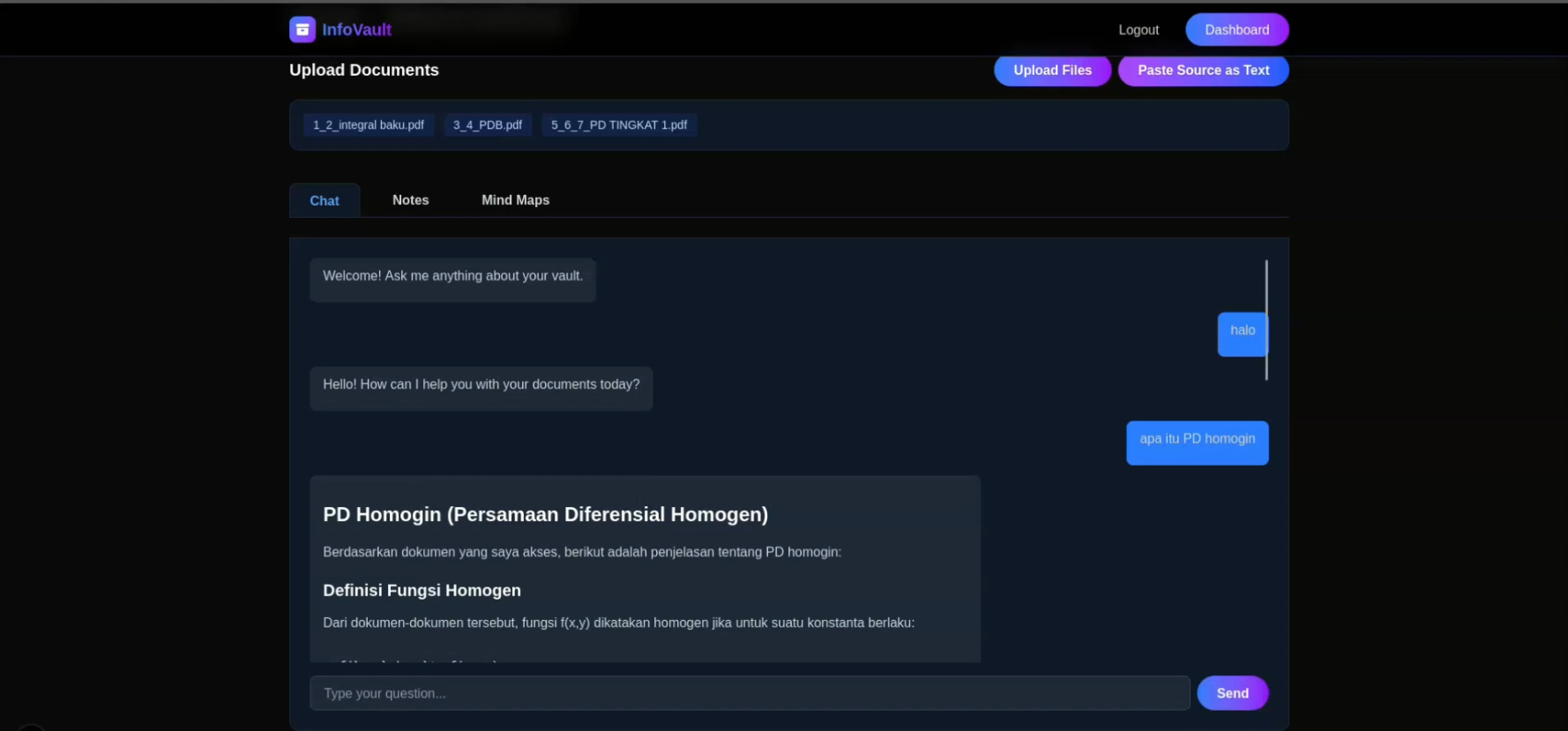Switch to the Notes tab

coord(410,200)
